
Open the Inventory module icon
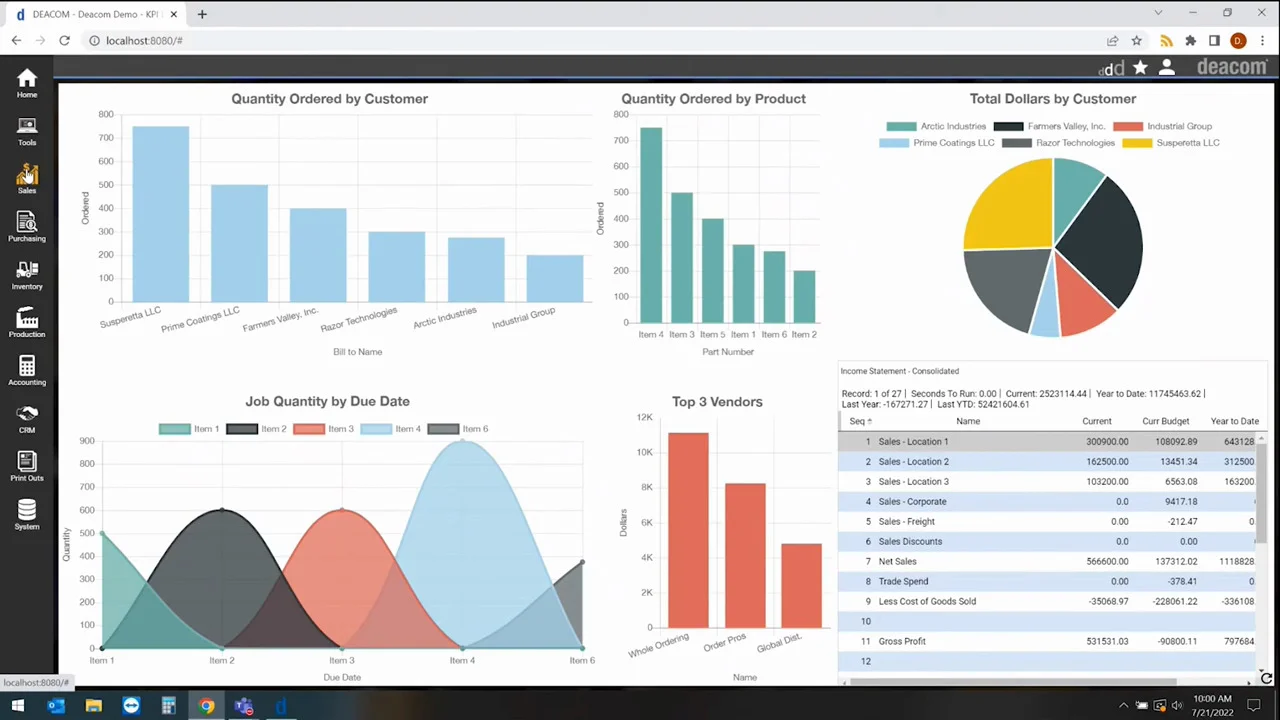click(x=27, y=275)
